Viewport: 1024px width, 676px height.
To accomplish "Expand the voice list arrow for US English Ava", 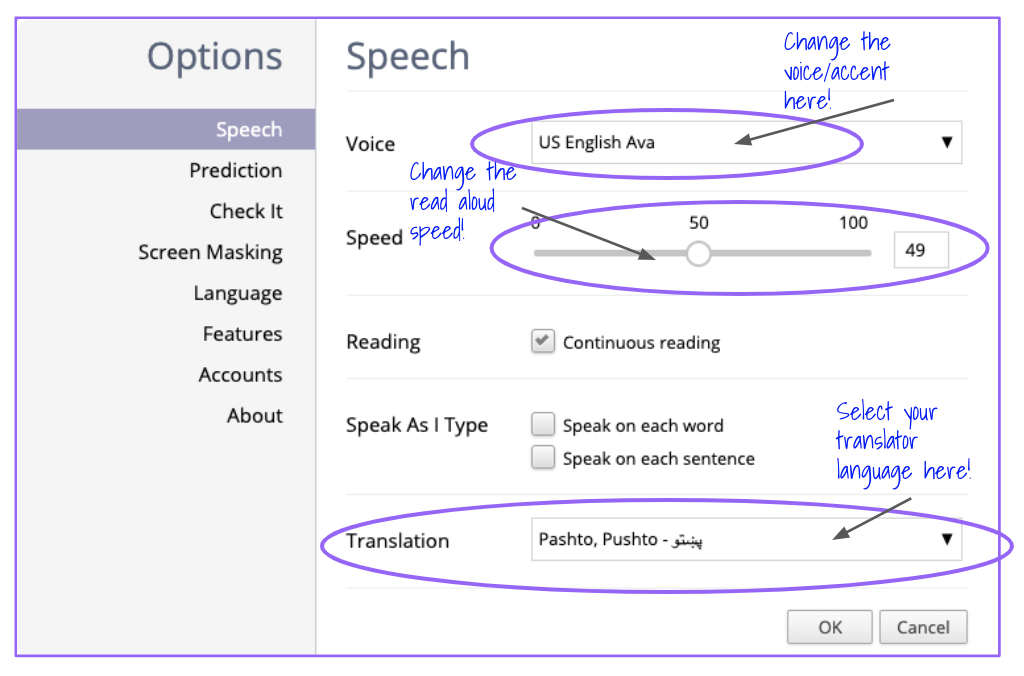I will coord(946,142).
